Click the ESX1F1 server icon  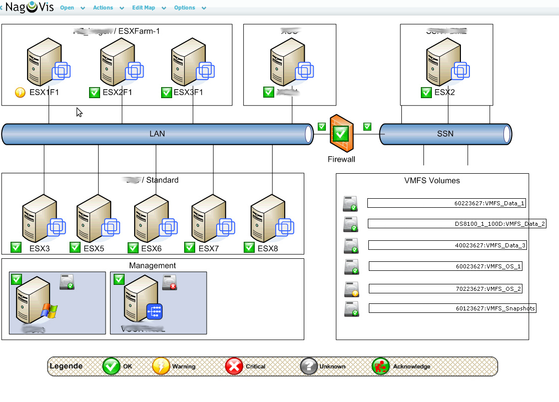click(48, 62)
